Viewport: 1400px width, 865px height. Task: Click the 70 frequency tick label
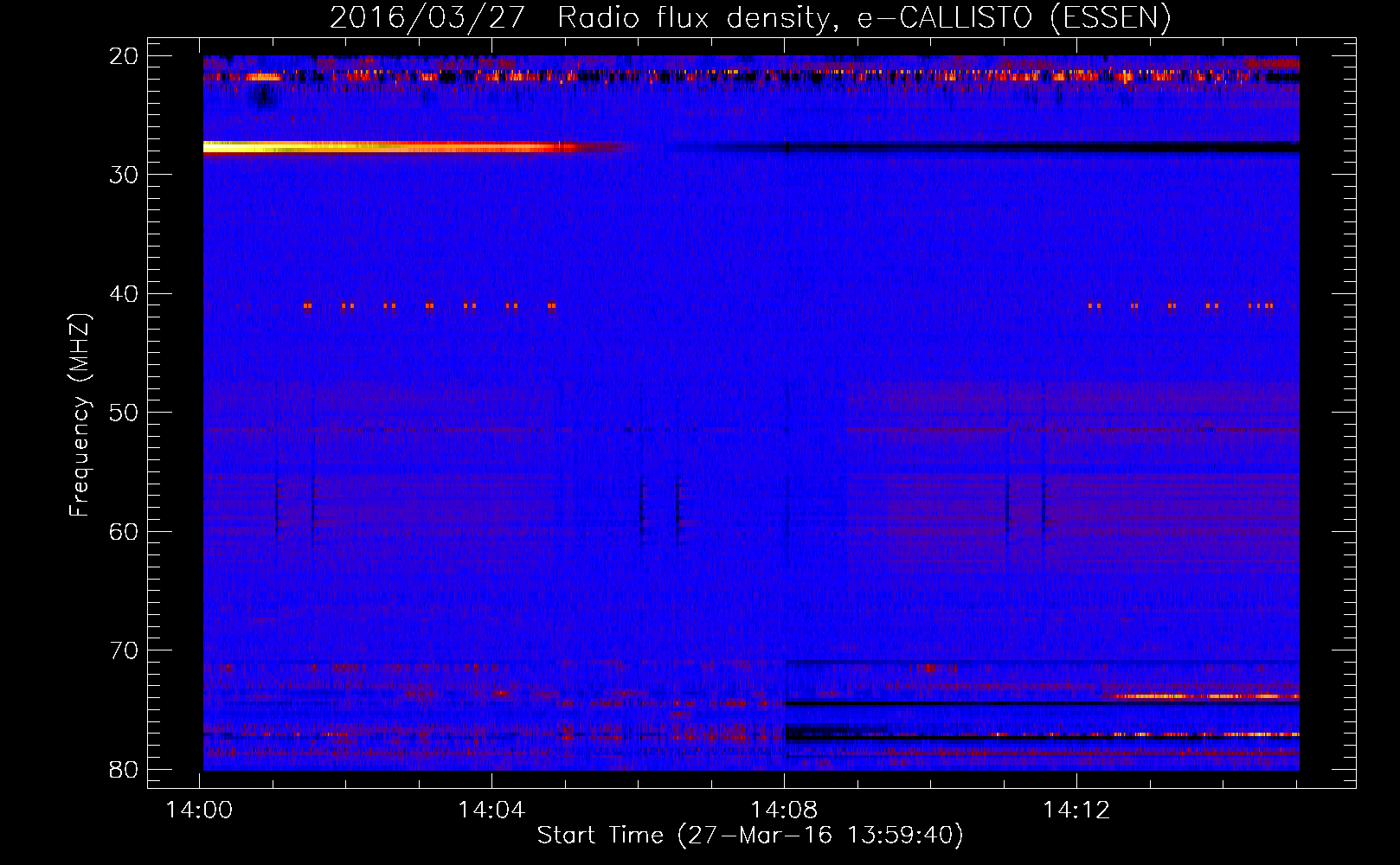(125, 650)
